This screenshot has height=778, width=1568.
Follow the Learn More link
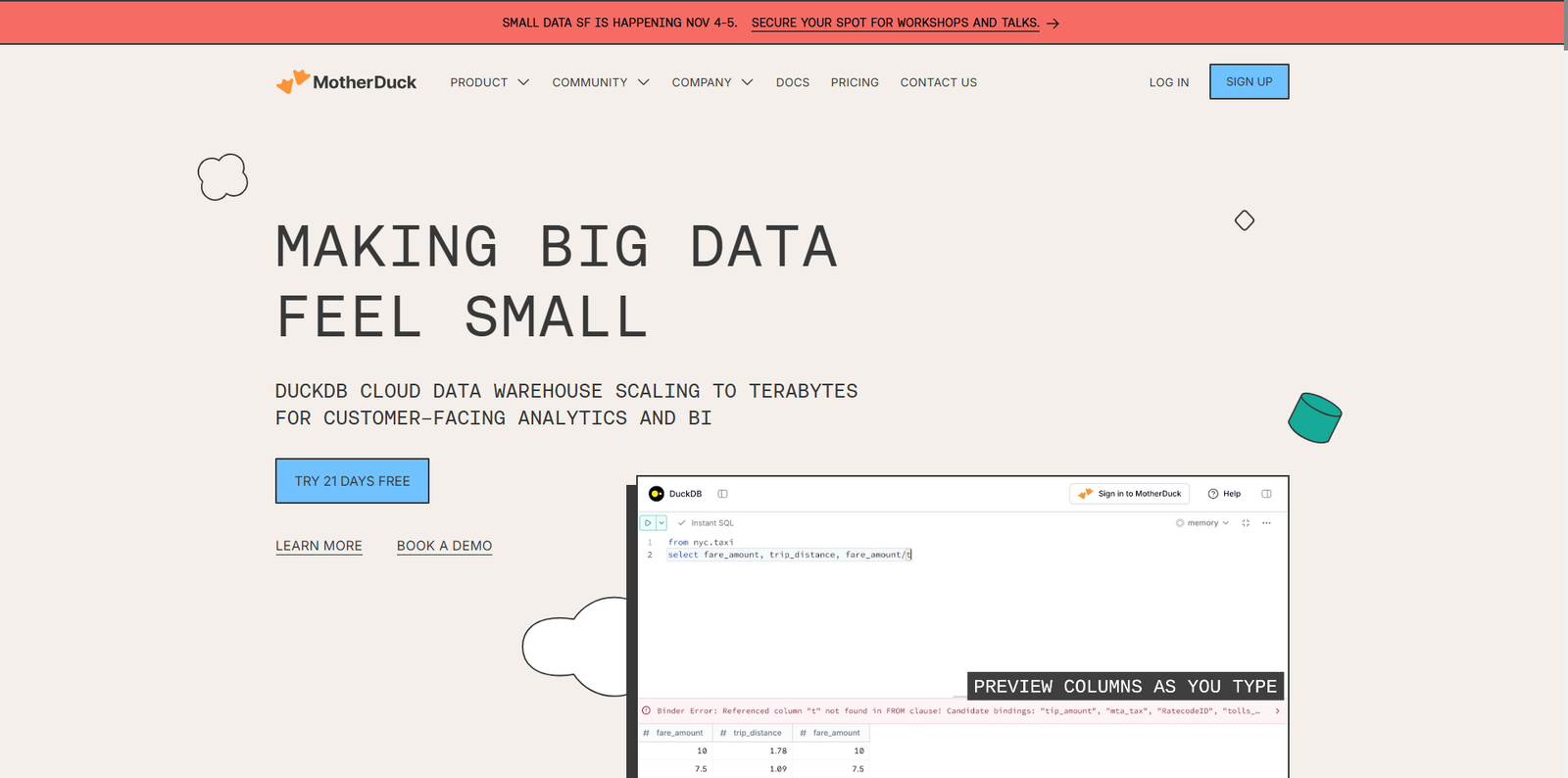coord(318,546)
